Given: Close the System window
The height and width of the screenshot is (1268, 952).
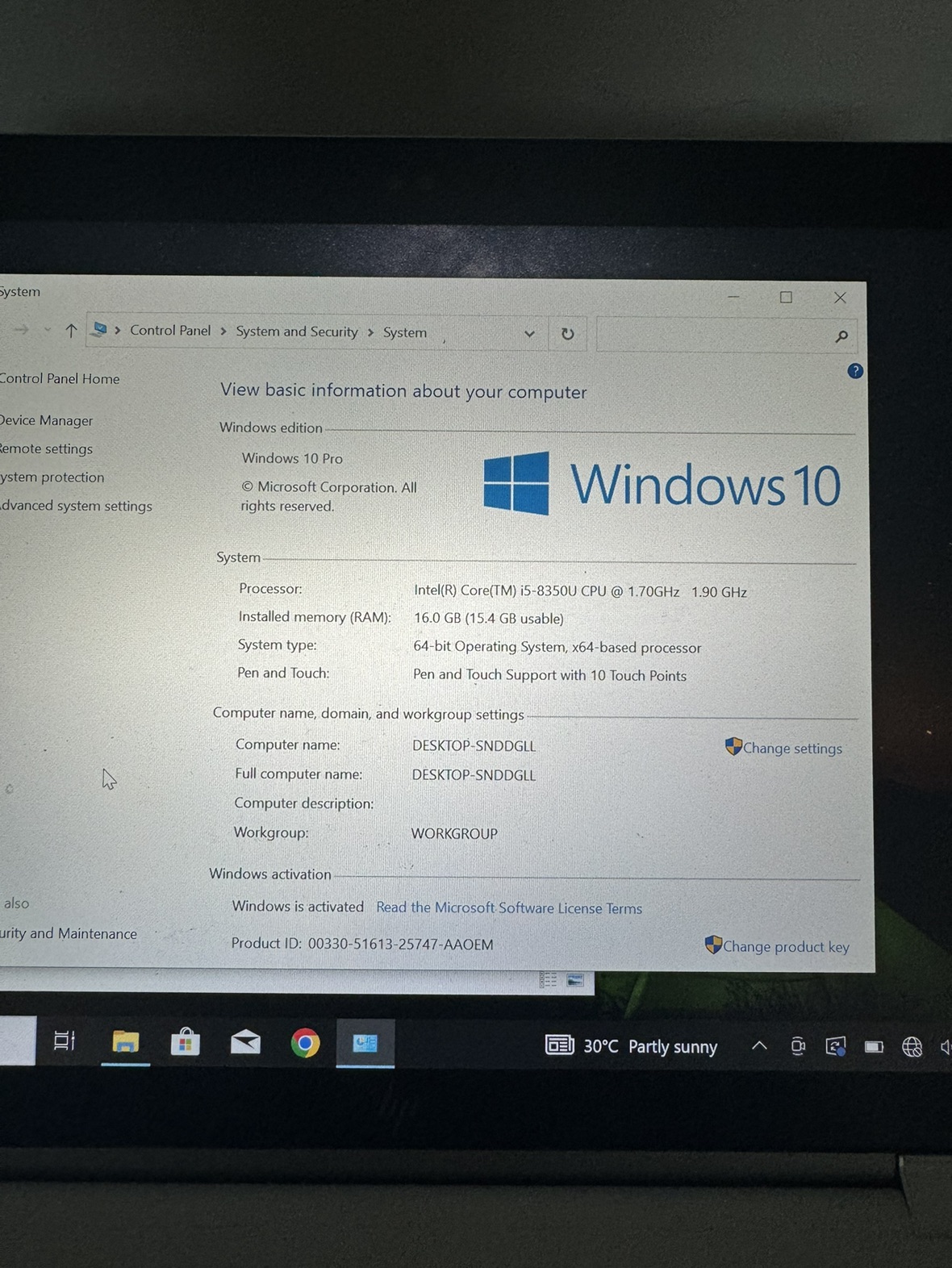Looking at the screenshot, I should (x=840, y=298).
